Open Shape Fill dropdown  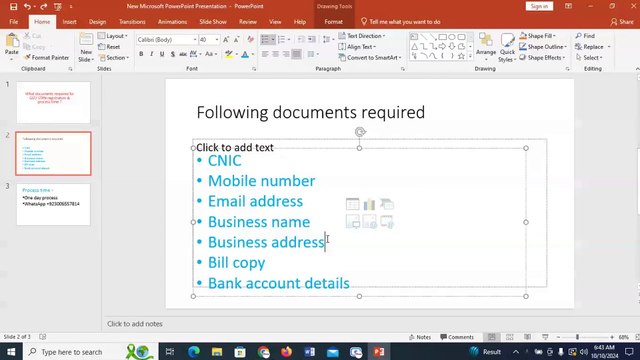pyautogui.click(x=538, y=36)
